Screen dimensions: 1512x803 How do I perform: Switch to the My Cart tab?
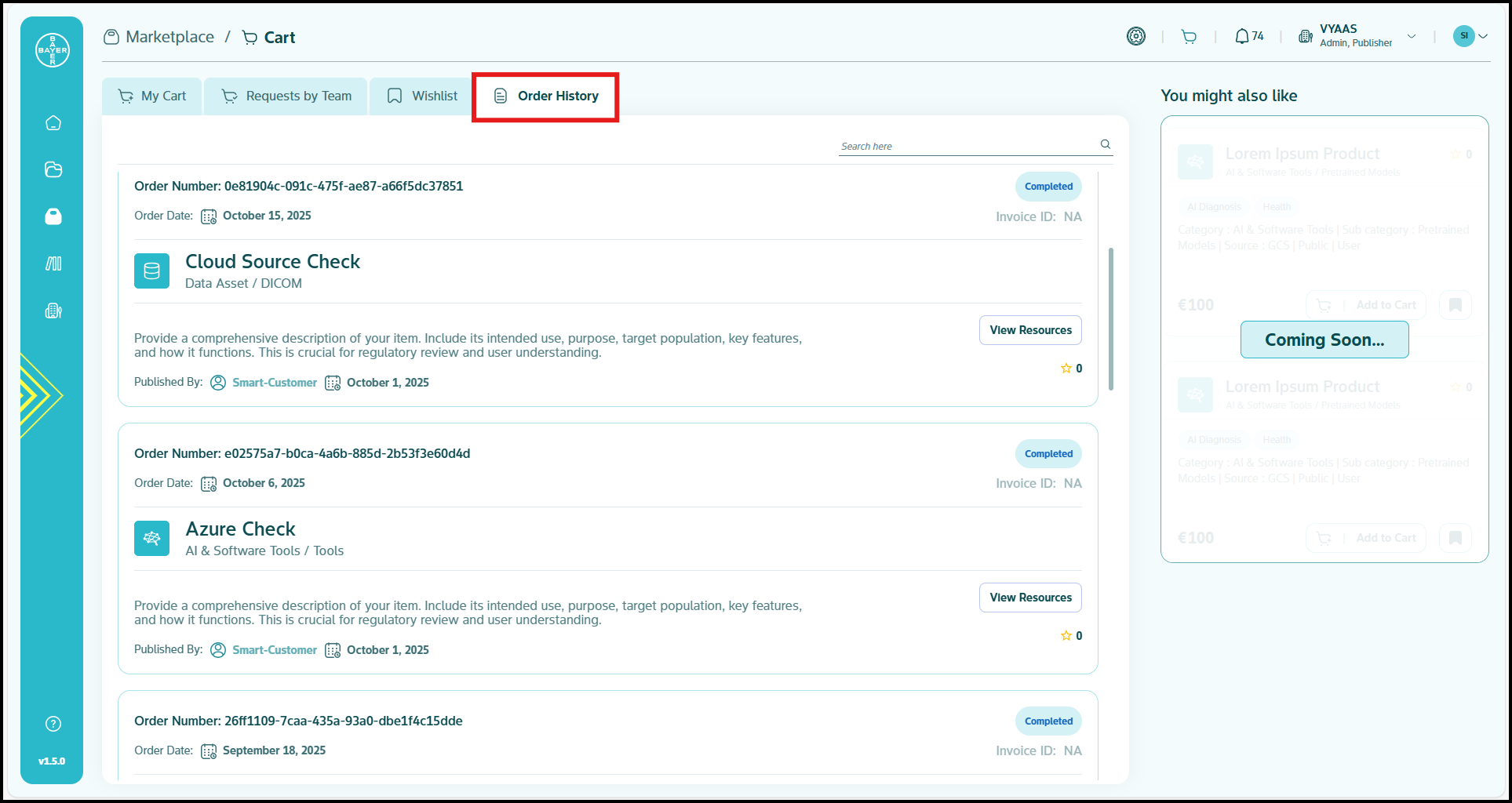click(x=152, y=96)
